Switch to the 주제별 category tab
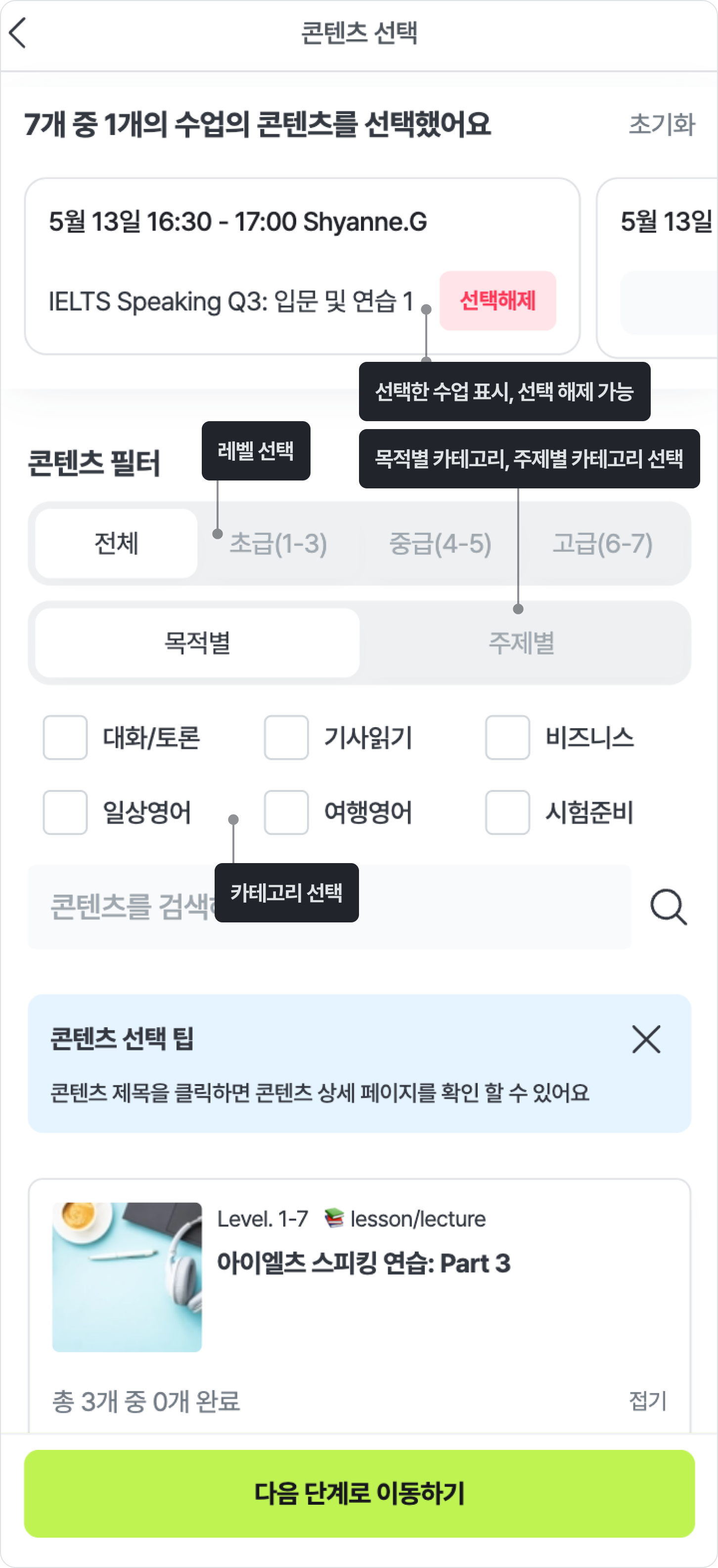This screenshot has width=718, height=1568. point(522,643)
